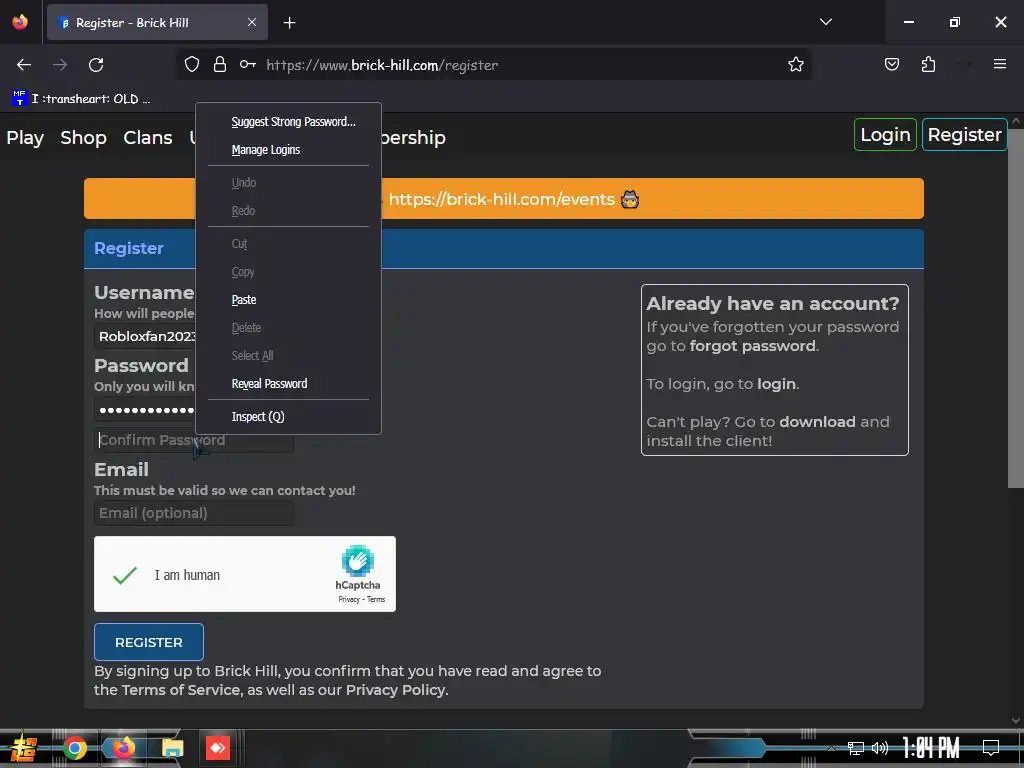Click the Login button in header
This screenshot has height=768, width=1024.
885,135
